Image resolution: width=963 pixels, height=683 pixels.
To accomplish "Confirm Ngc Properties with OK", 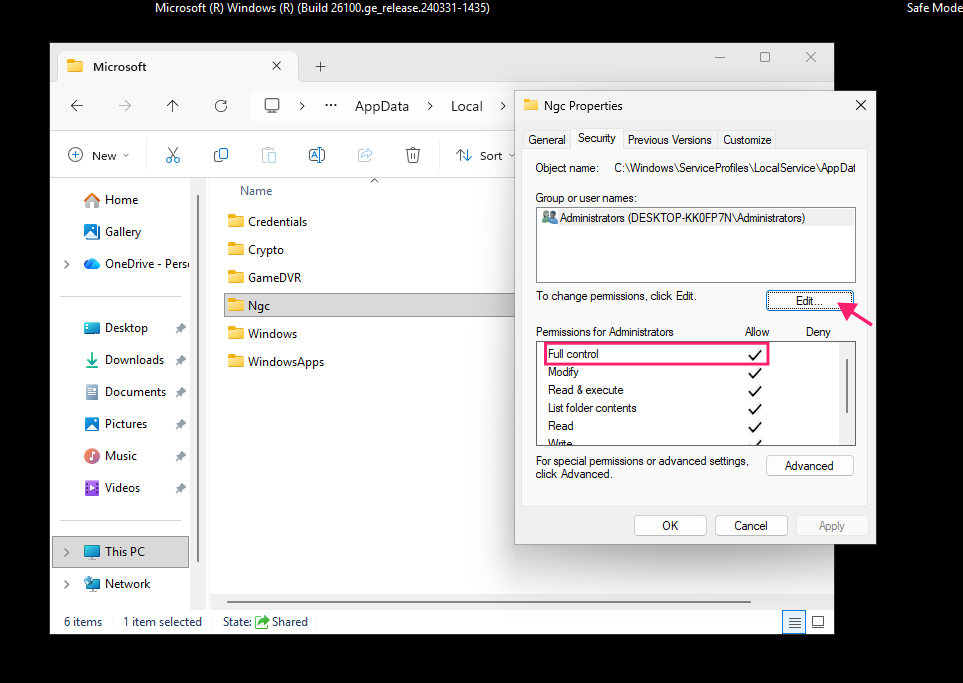I will [x=670, y=526].
